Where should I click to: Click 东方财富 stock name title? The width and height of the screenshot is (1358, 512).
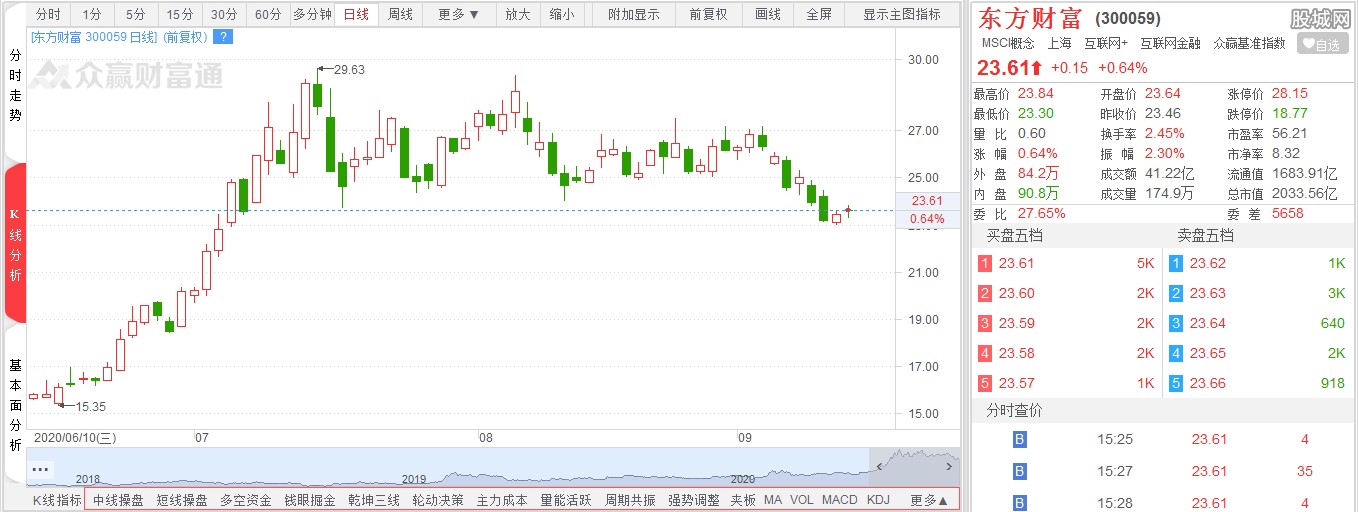click(1029, 17)
